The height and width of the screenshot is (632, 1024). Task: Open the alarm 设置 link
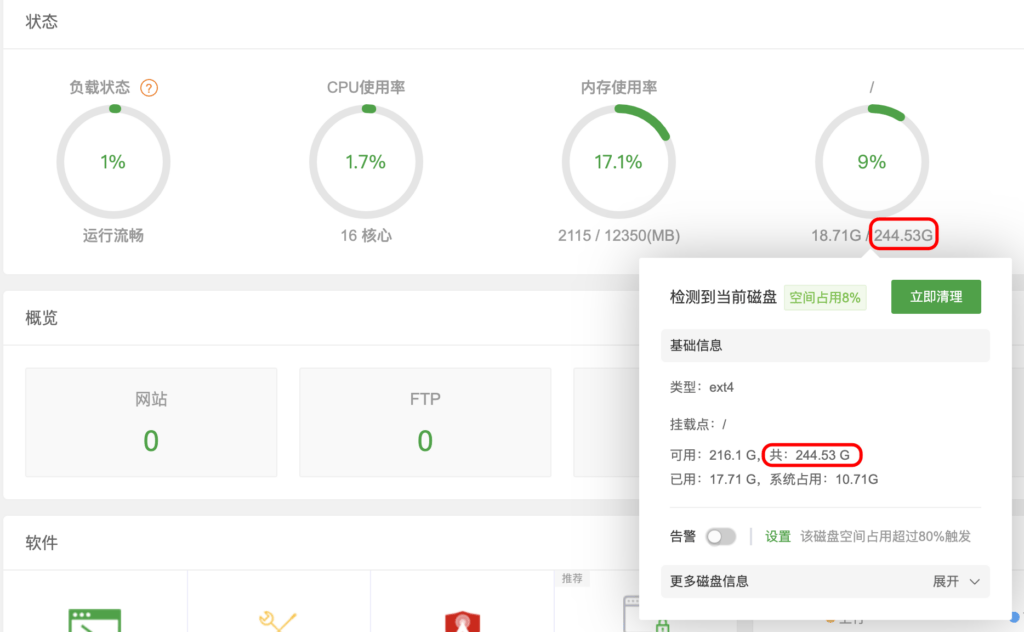[778, 537]
